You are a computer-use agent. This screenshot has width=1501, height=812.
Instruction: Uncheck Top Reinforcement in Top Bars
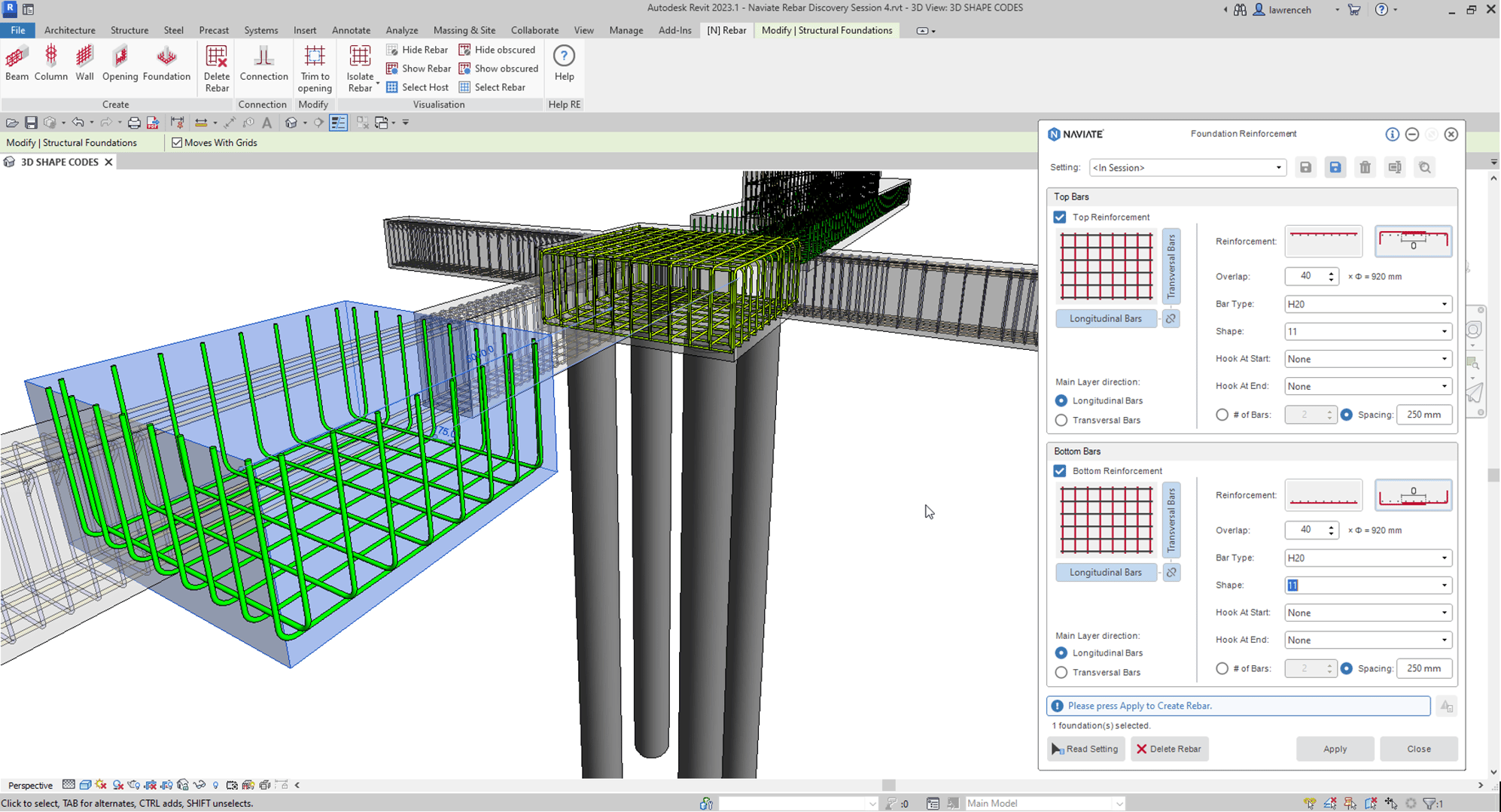pyautogui.click(x=1060, y=217)
